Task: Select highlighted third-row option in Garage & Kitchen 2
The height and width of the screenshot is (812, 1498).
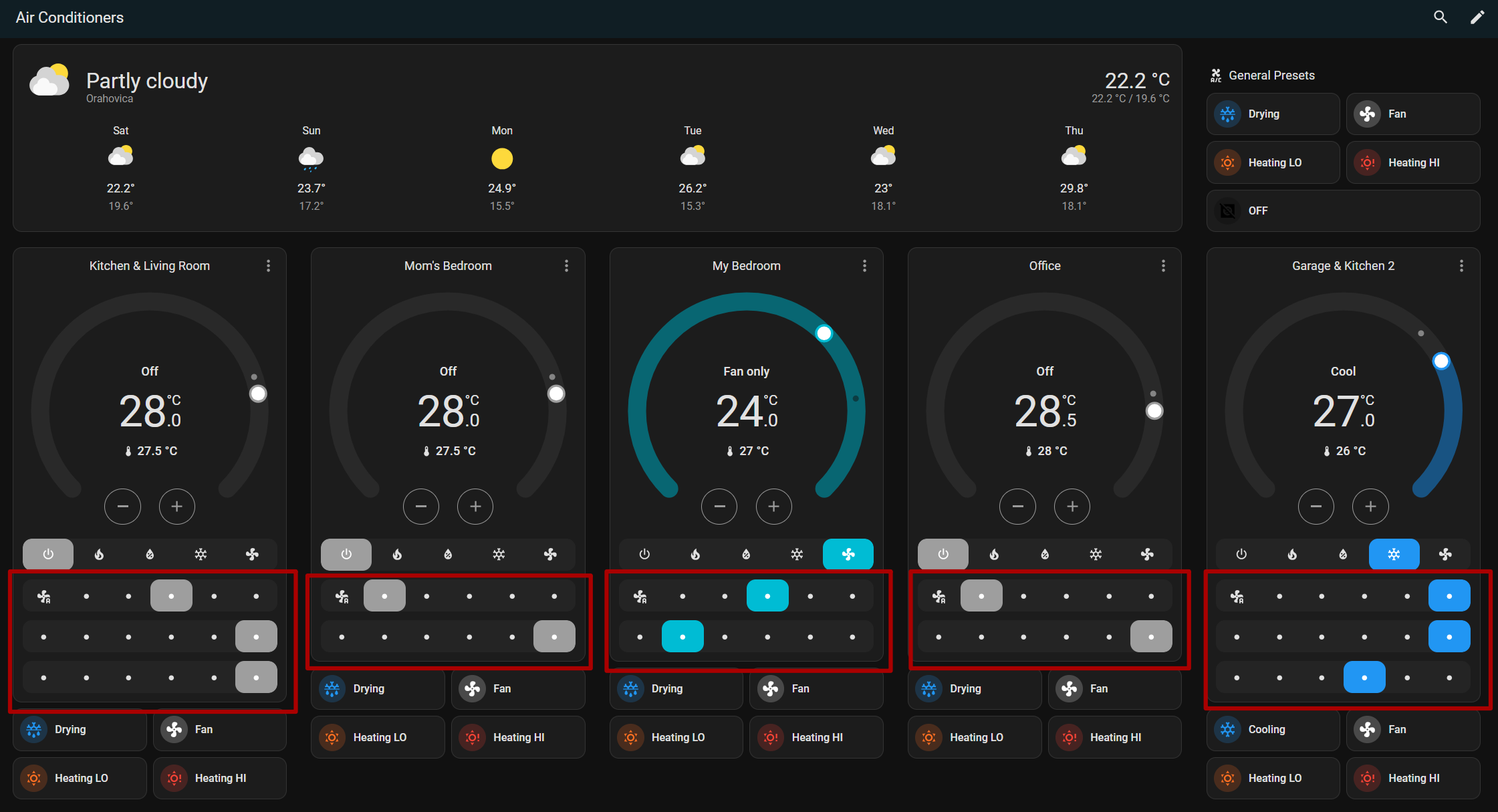Action: click(1364, 678)
